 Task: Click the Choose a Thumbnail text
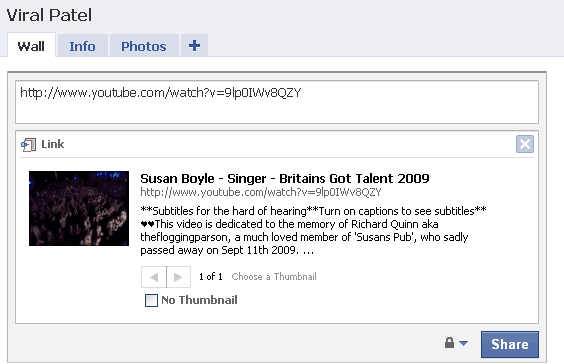pos(274,277)
